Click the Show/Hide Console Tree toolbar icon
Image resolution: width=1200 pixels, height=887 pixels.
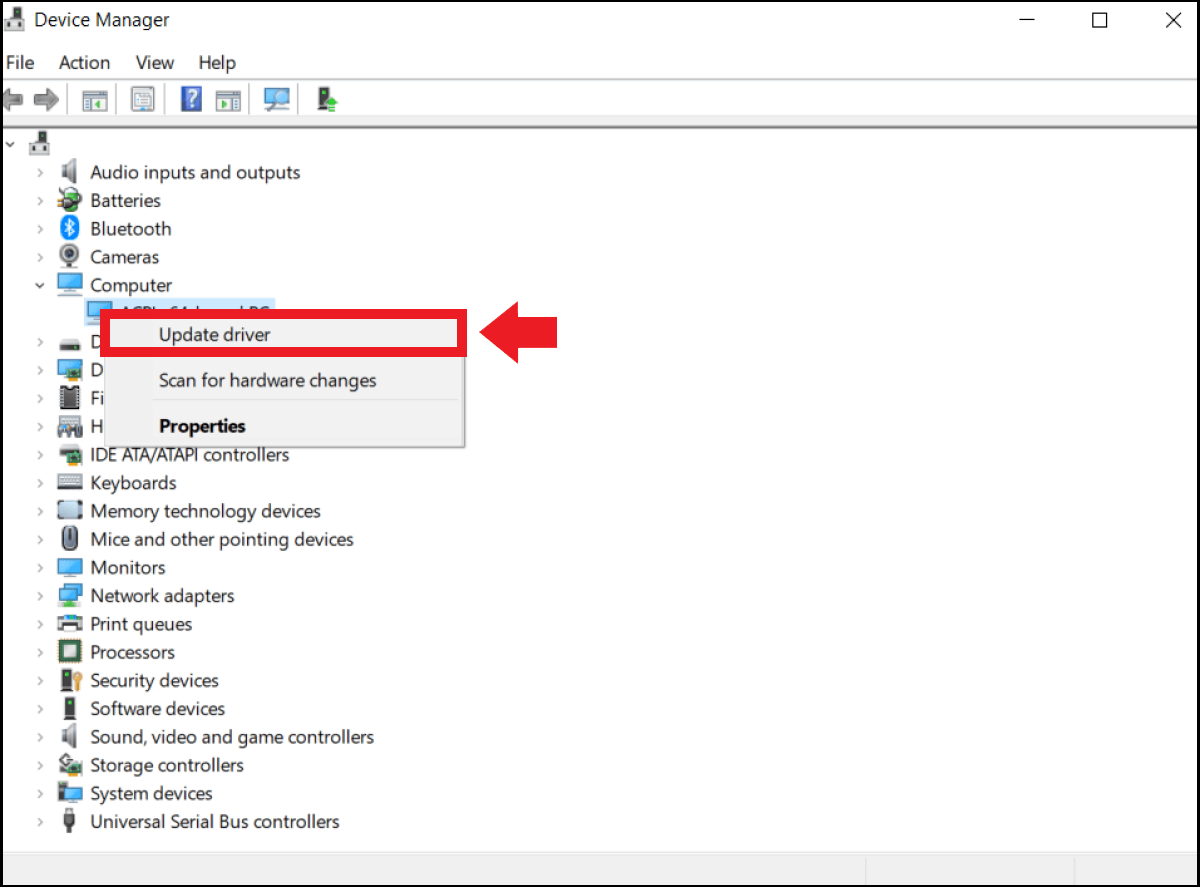[95, 100]
